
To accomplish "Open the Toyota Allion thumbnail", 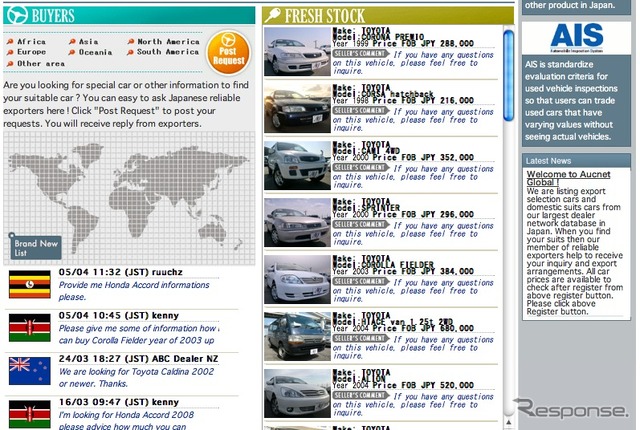I will coord(297,393).
